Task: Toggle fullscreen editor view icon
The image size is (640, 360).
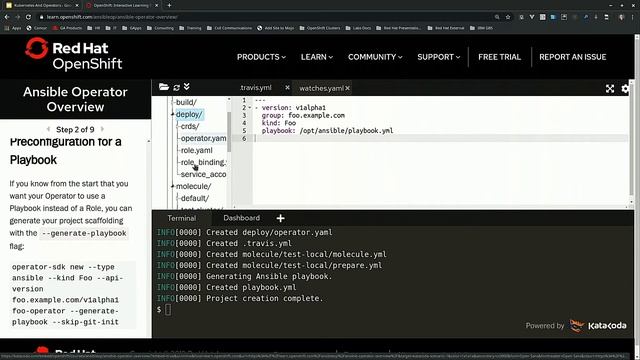Action: [610, 89]
